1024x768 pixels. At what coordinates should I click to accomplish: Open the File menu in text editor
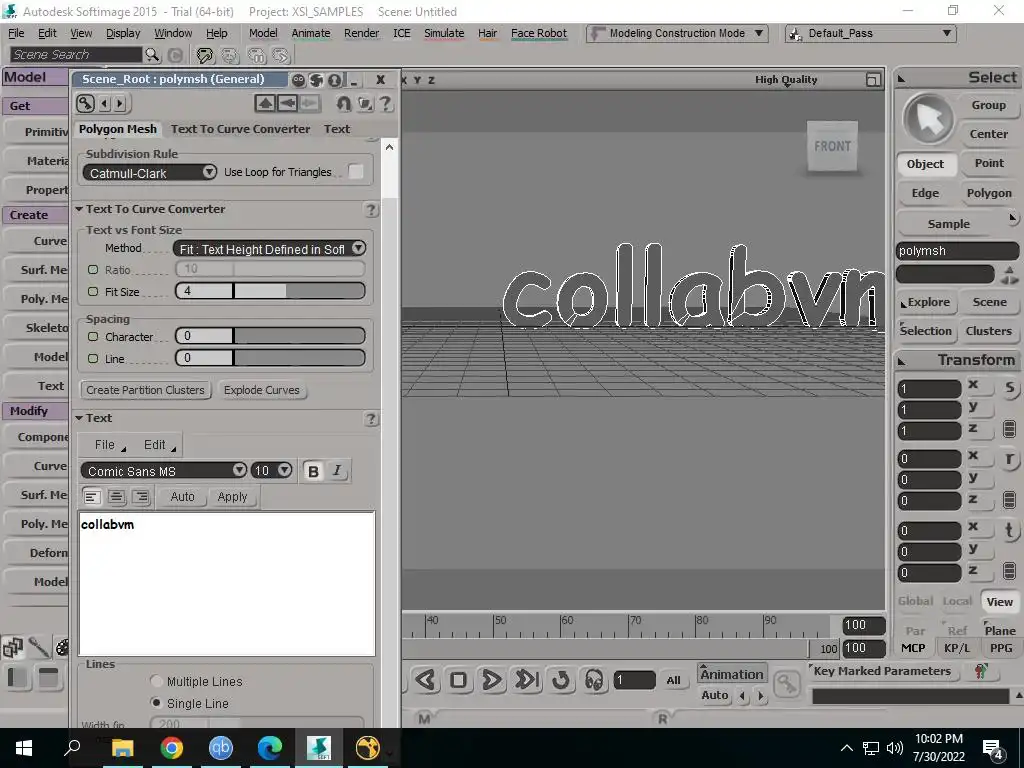tap(108, 445)
